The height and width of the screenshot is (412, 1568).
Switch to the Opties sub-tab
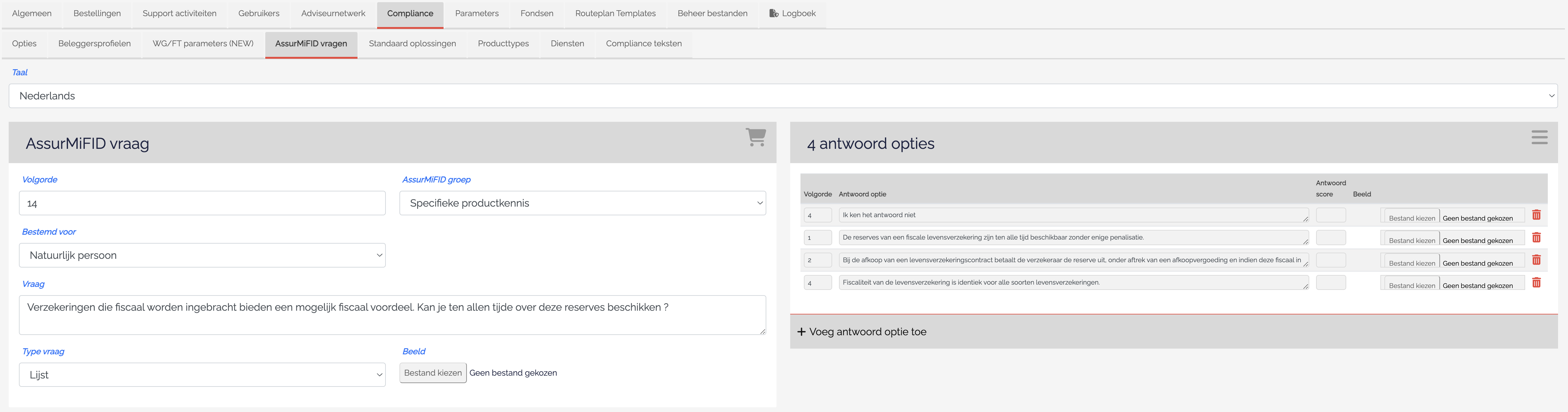[x=24, y=44]
